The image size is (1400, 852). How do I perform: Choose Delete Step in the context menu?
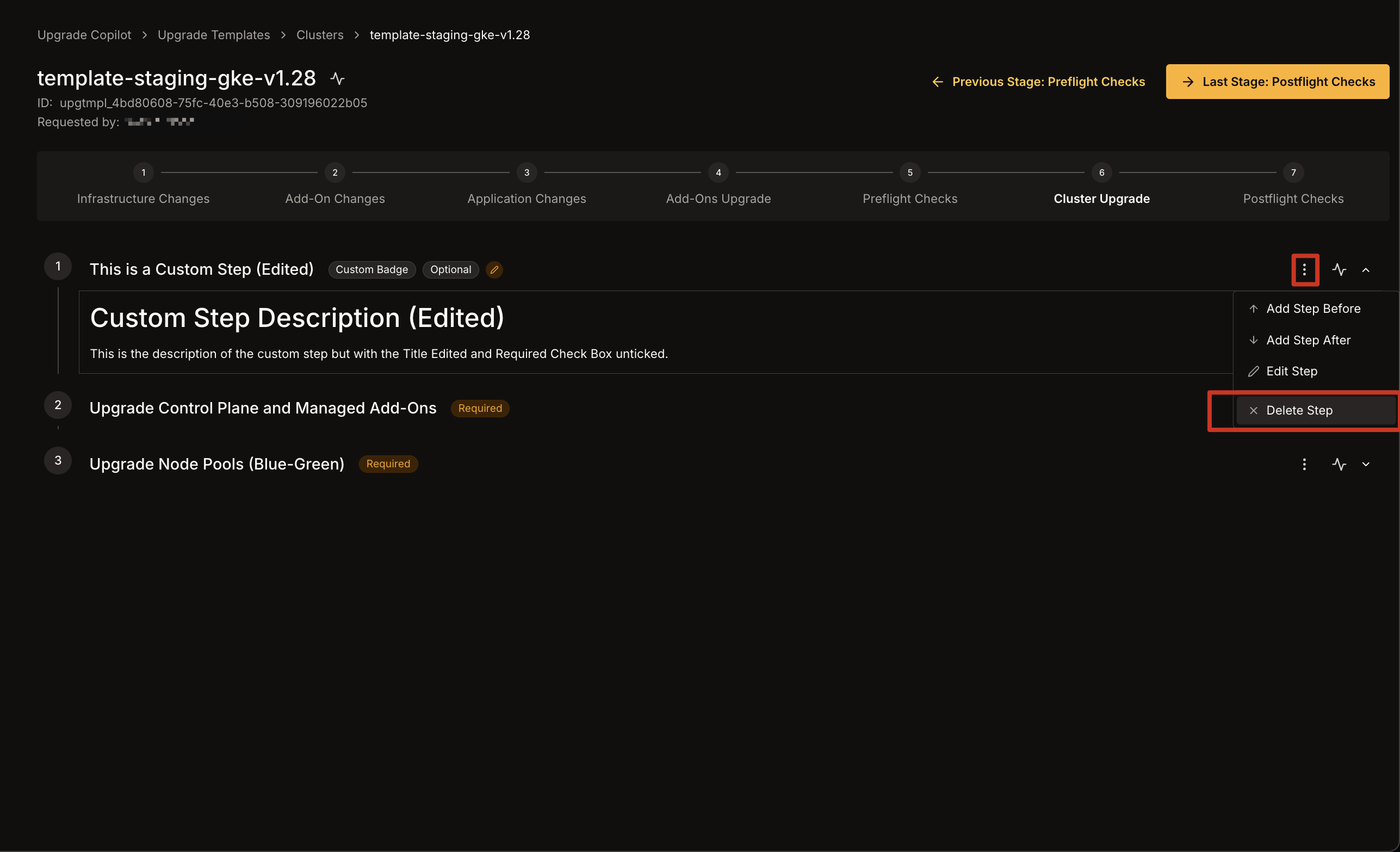(x=1300, y=410)
